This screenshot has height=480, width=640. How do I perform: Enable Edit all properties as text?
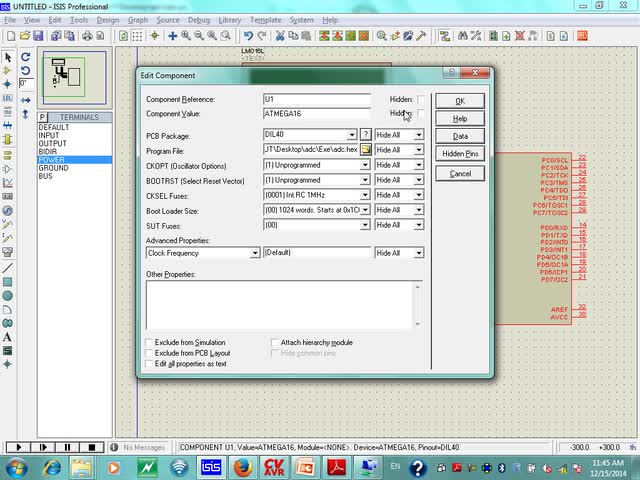pyautogui.click(x=149, y=364)
